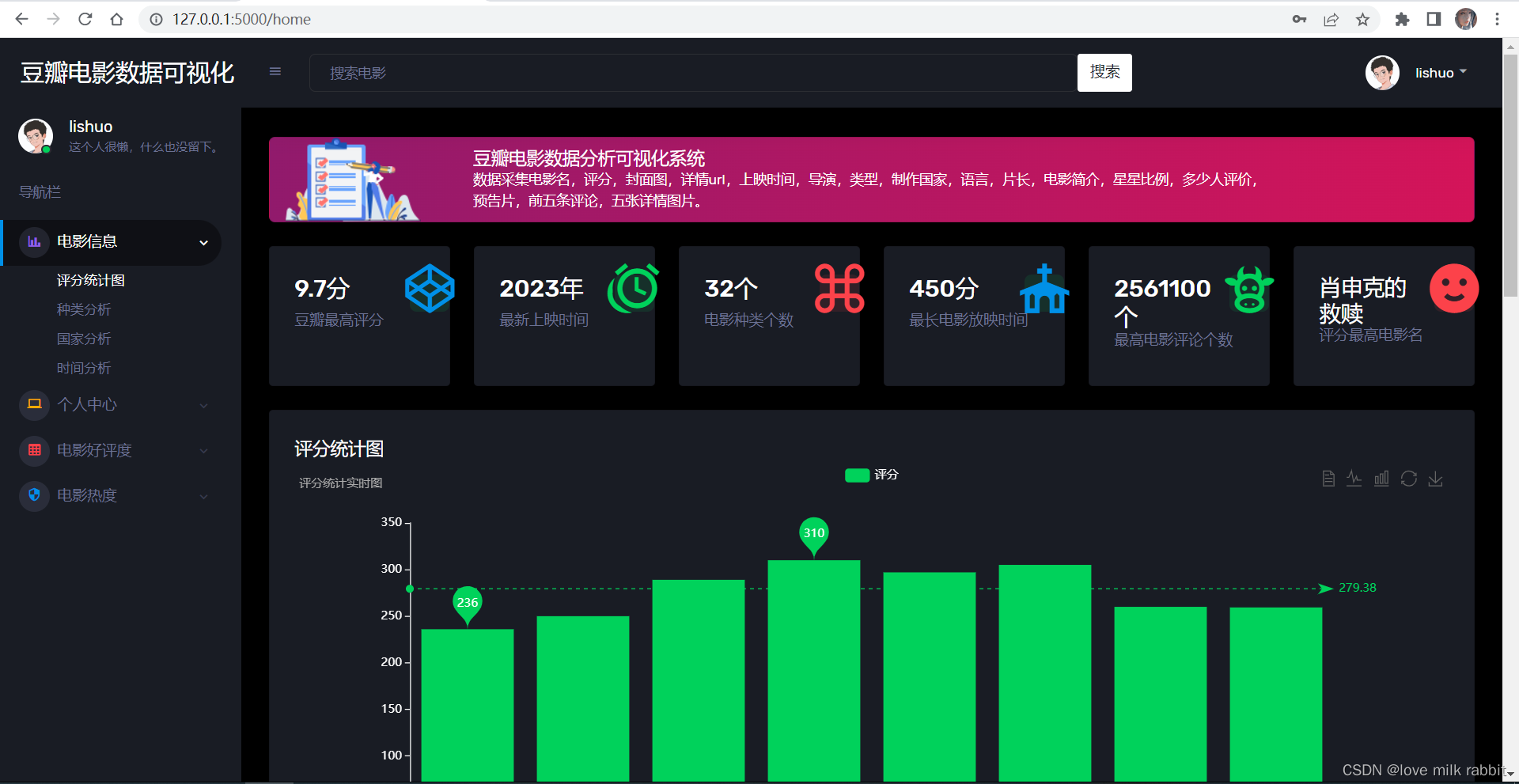This screenshot has height=784, width=1519.
Task: Click the blue church icon on the 450分 card
Action: click(1044, 288)
